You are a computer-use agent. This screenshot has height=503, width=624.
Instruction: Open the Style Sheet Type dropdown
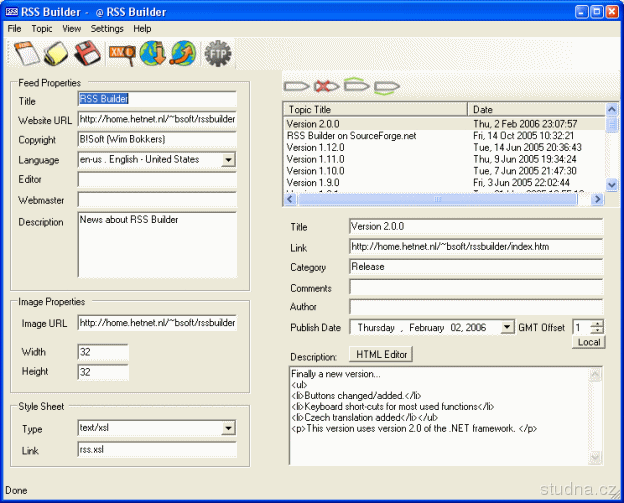(x=229, y=429)
